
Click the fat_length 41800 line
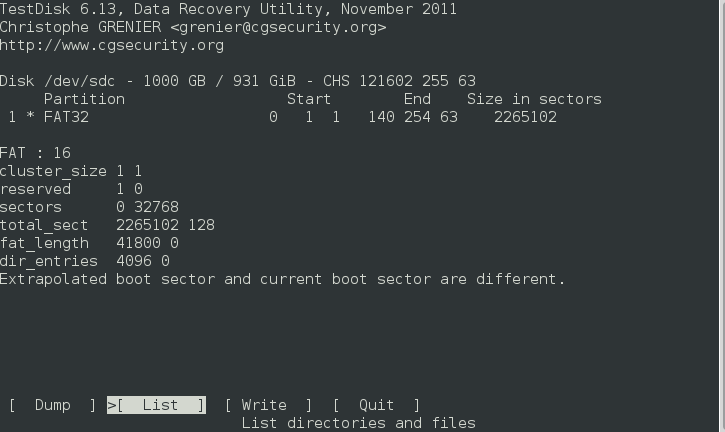[x=89, y=243]
